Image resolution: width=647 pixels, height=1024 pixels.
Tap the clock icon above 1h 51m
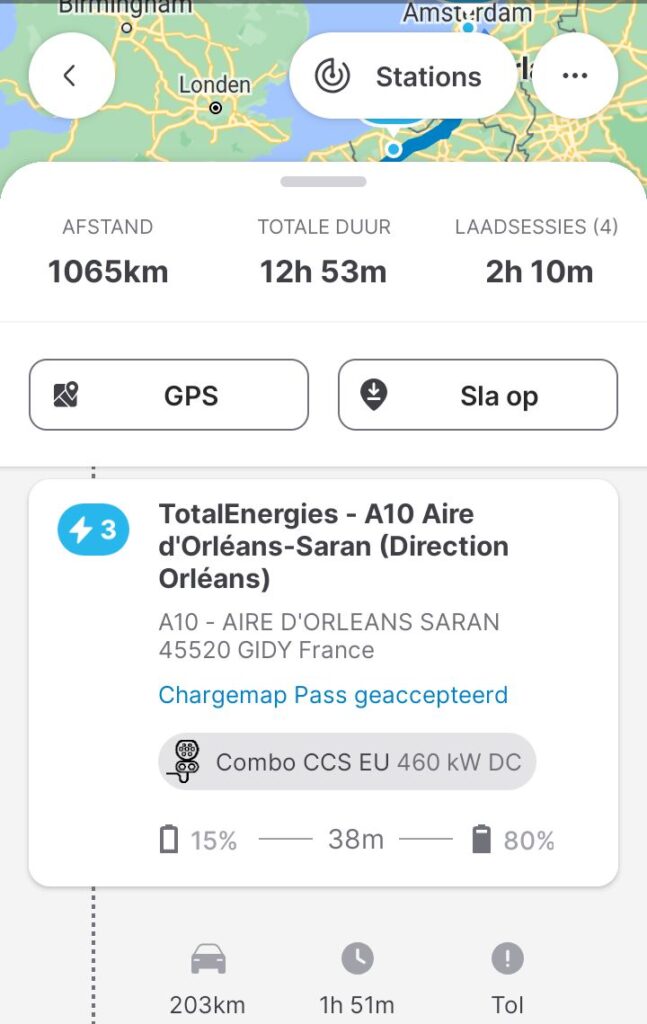pos(357,960)
